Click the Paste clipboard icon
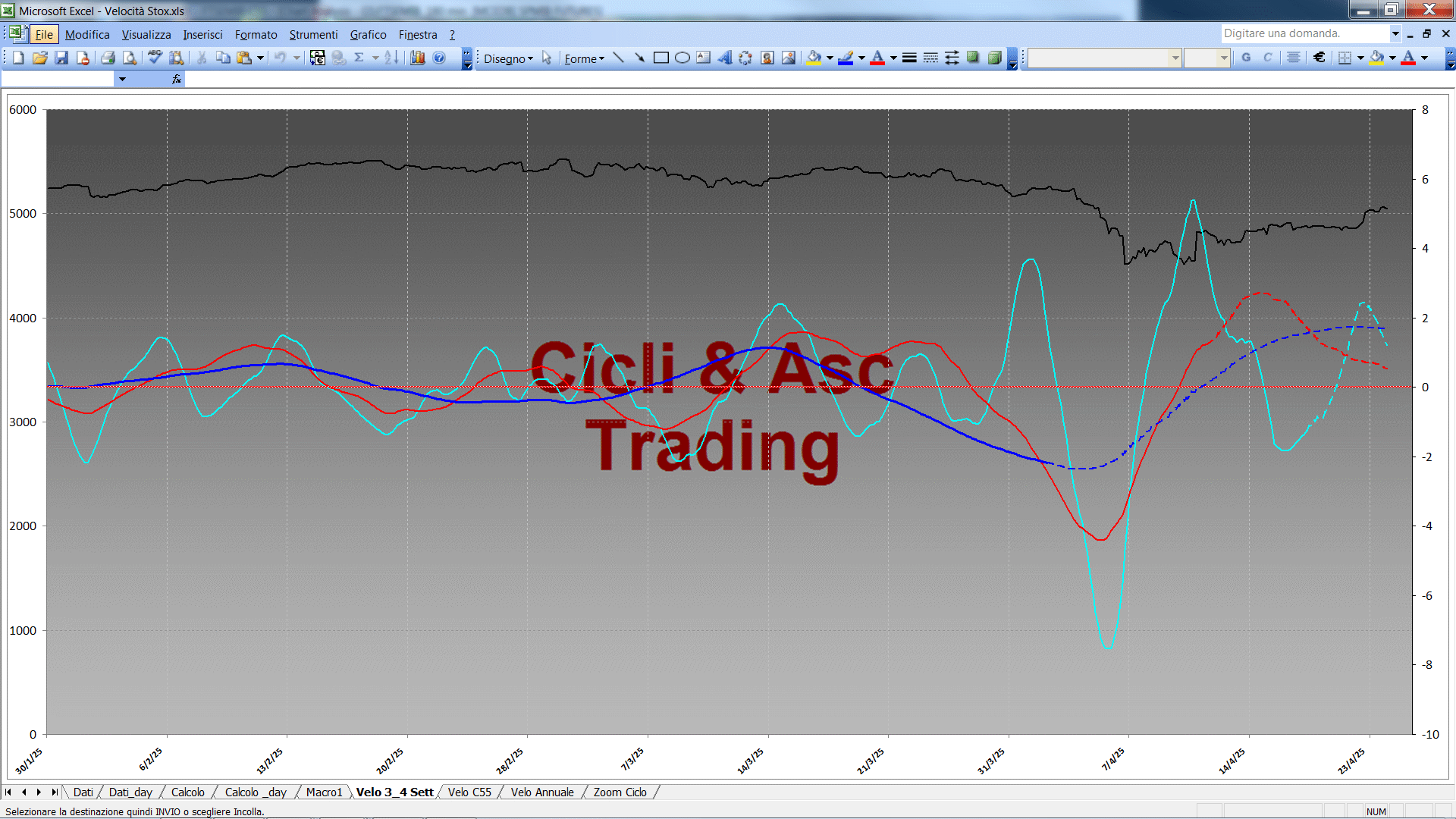Image resolution: width=1456 pixels, height=819 pixels. [x=244, y=58]
